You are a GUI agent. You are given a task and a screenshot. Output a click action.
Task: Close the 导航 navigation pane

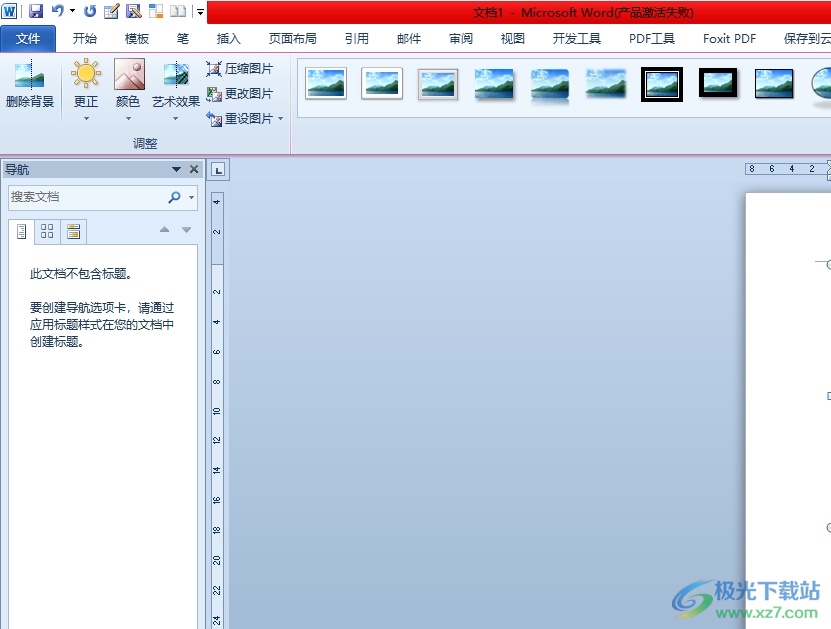point(194,170)
